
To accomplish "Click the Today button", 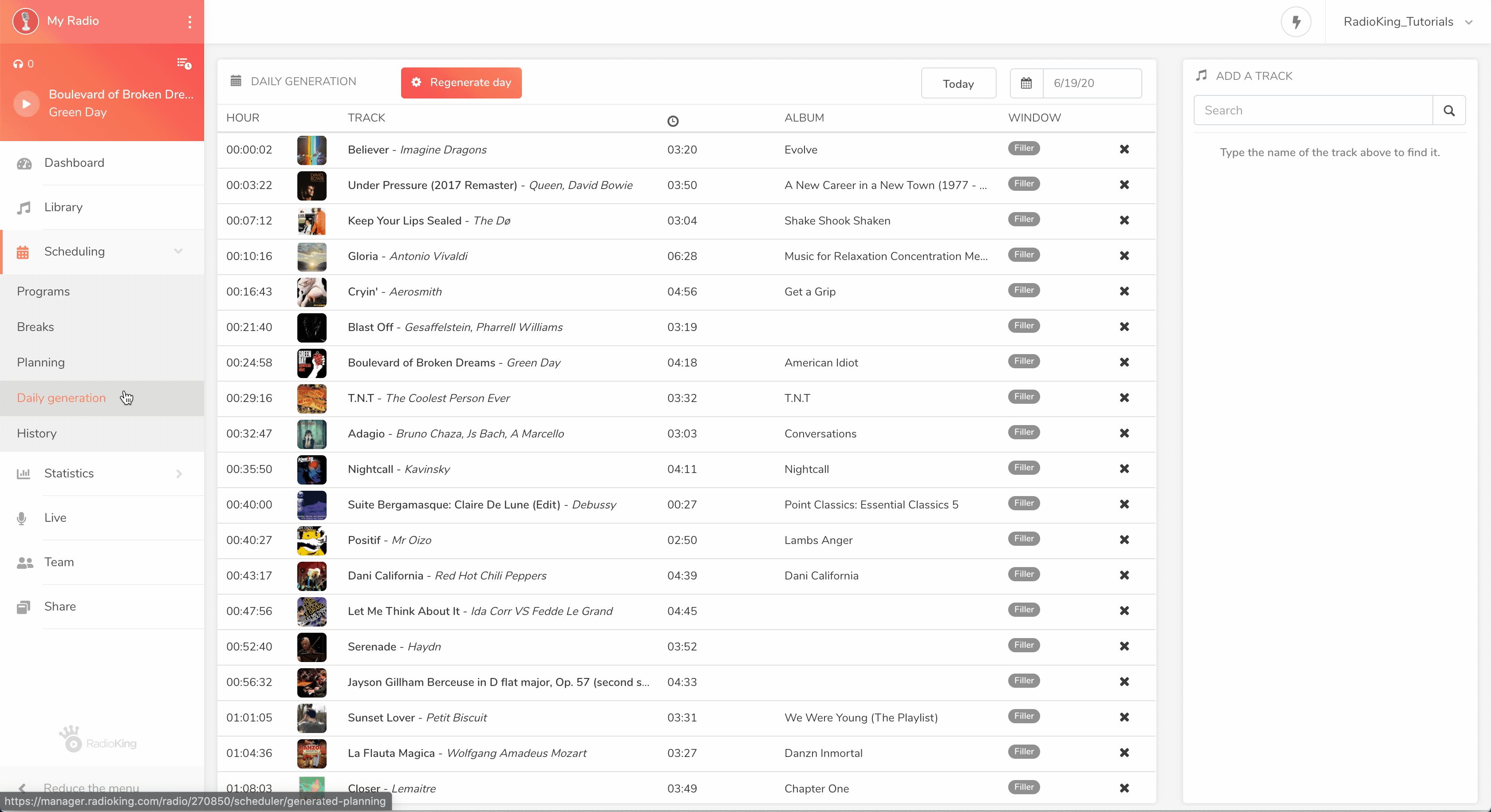I will [958, 83].
